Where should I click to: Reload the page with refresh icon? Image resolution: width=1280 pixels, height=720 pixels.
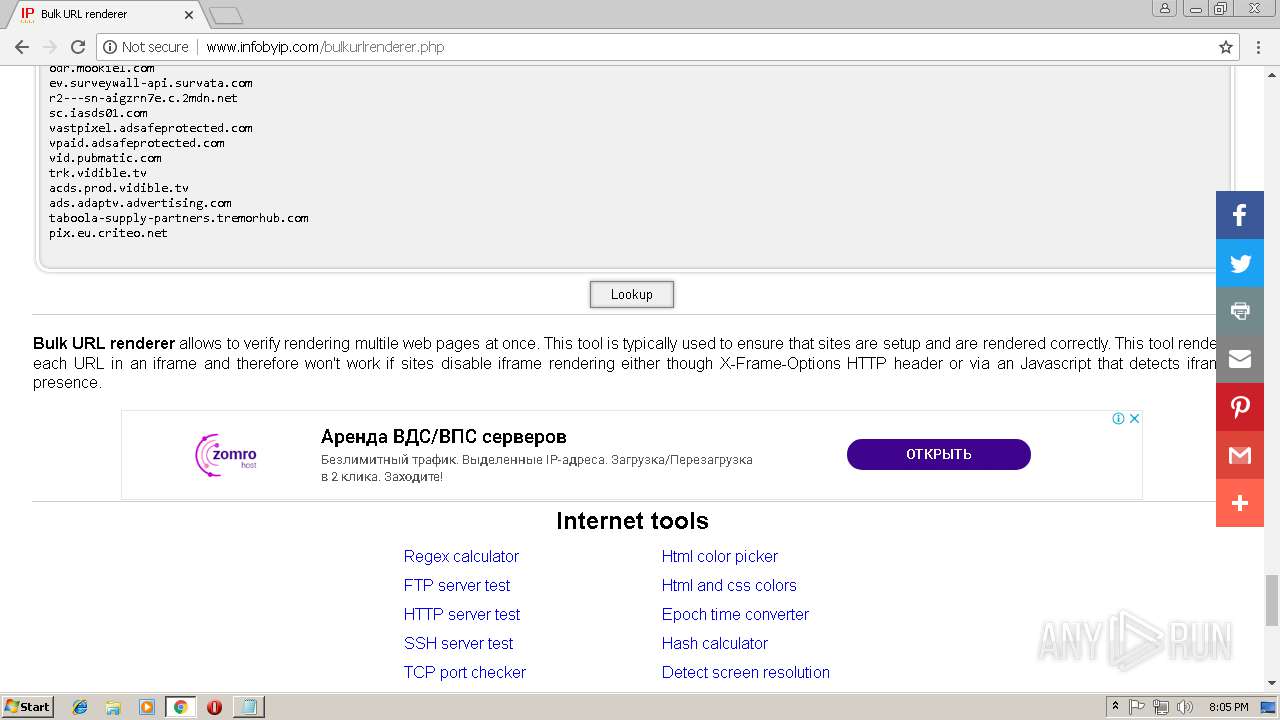pos(78,47)
